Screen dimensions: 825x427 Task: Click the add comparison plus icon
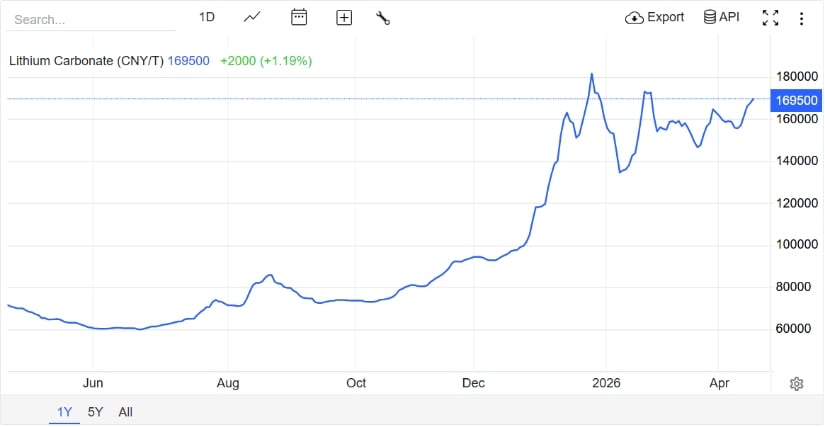[x=344, y=17]
